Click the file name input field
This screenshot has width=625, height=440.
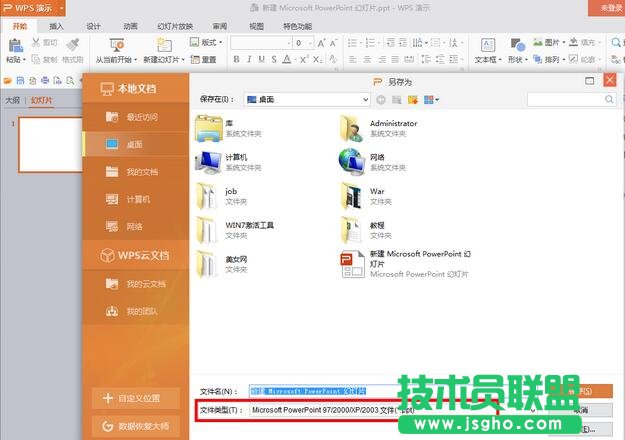323,391
